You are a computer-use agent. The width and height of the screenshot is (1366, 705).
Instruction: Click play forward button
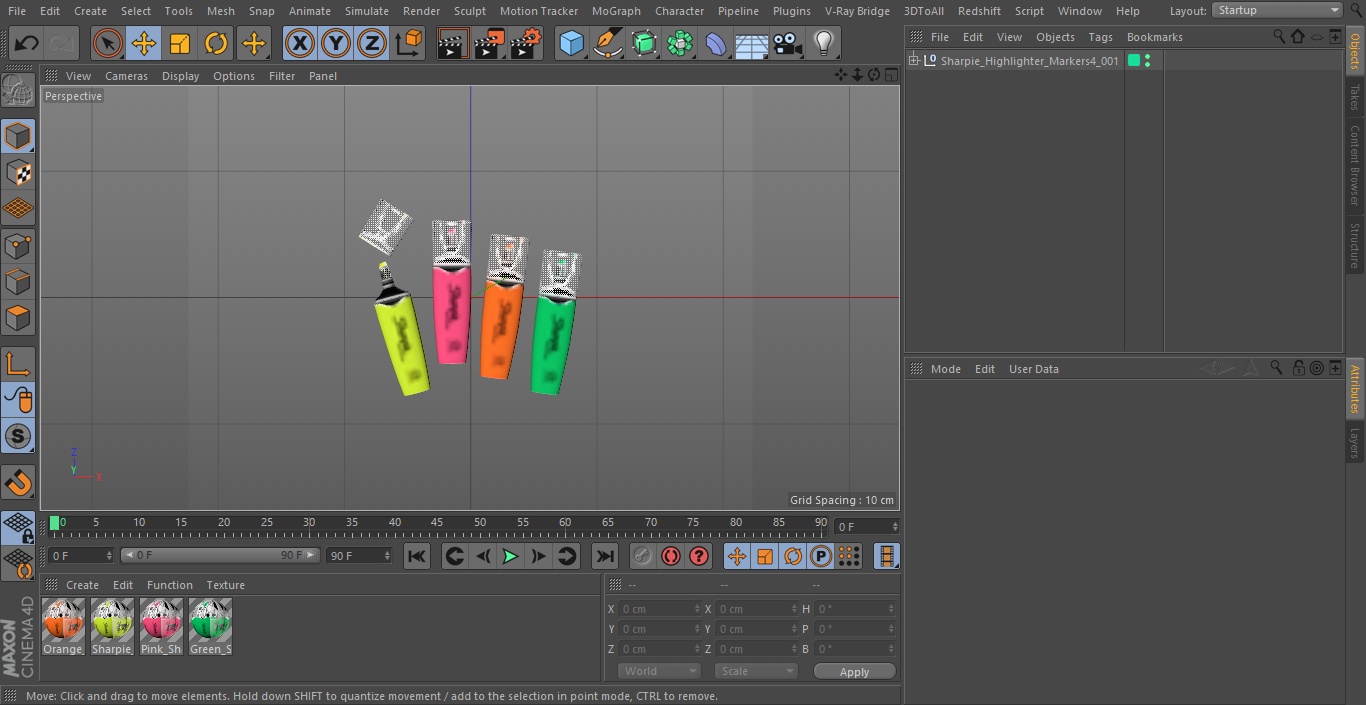click(x=510, y=556)
